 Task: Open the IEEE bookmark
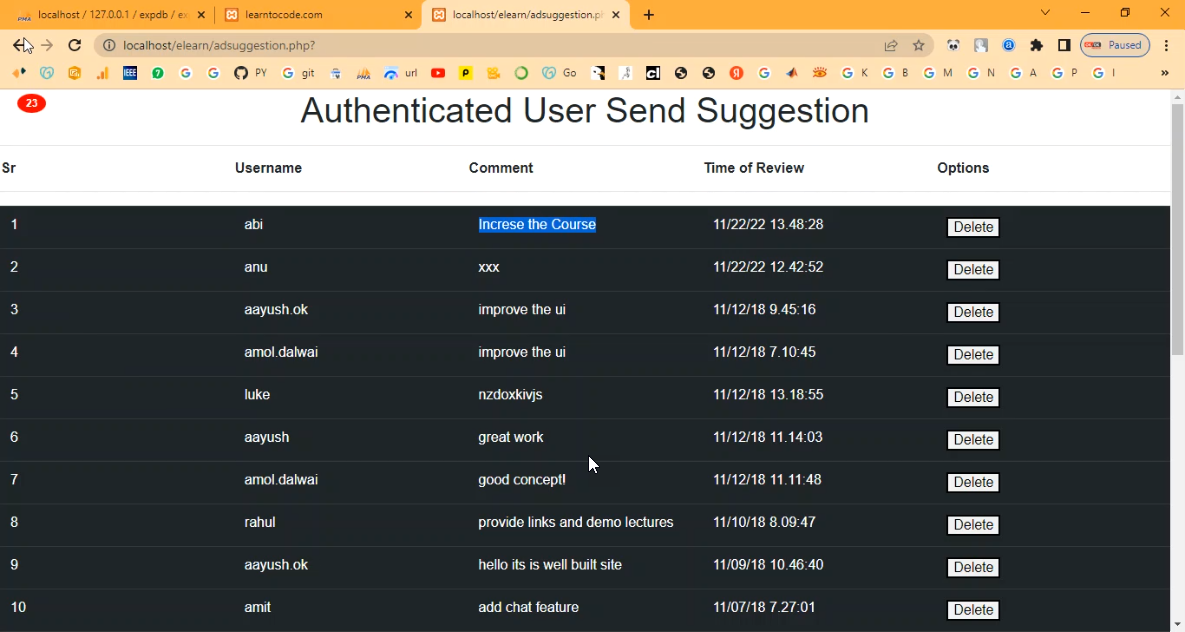130,73
